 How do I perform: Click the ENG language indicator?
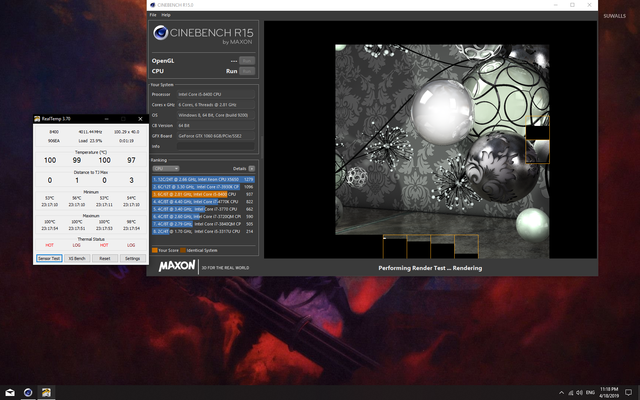pos(590,393)
